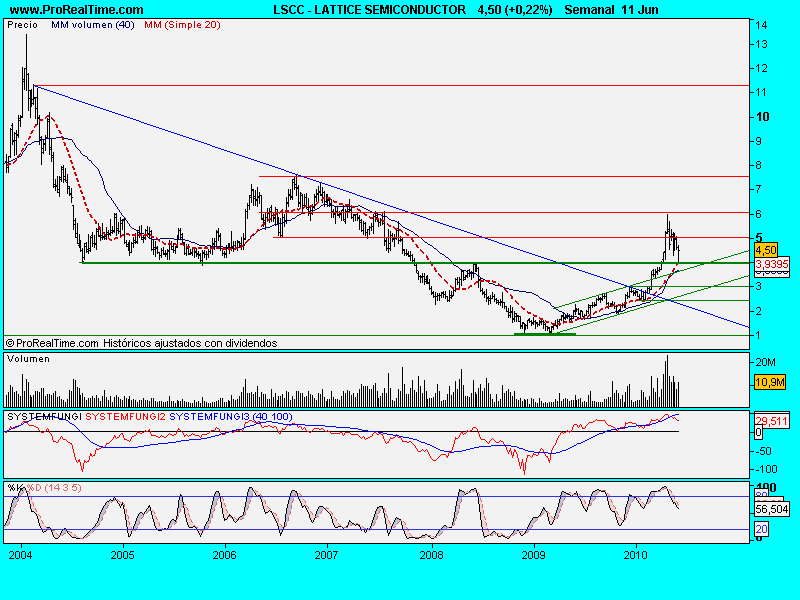Click the 56,504 stochastic value tag
The width and height of the screenshot is (800, 600).
click(x=771, y=509)
